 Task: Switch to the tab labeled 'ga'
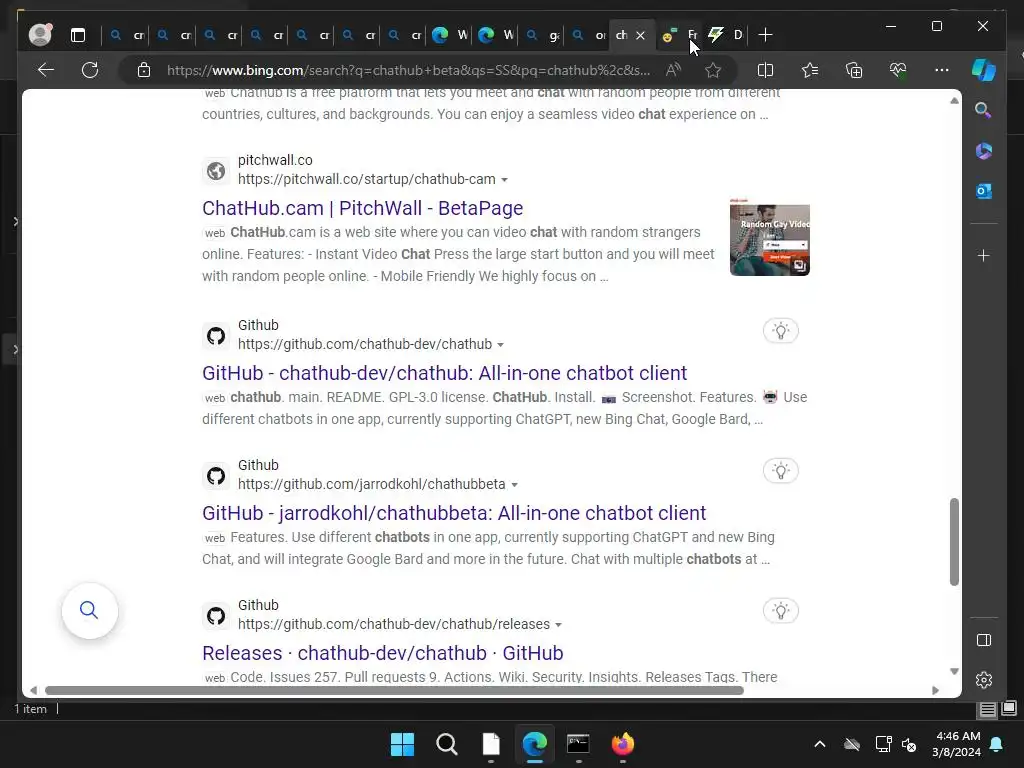click(x=542, y=35)
